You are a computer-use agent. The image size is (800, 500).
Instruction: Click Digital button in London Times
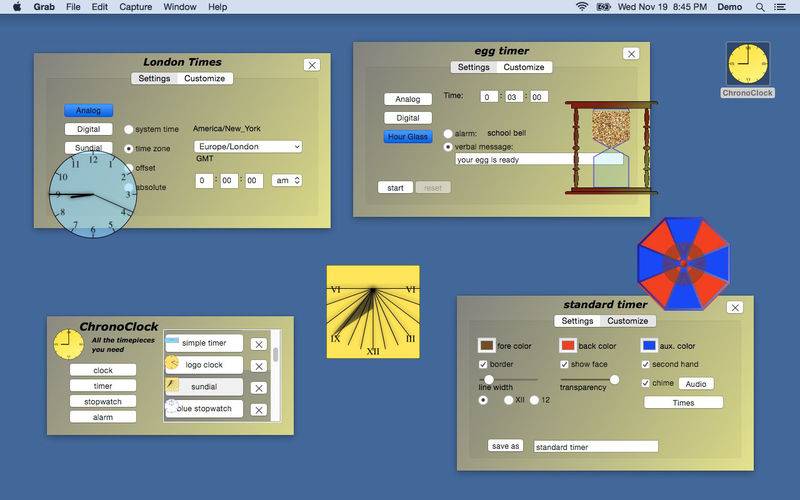[89, 130]
